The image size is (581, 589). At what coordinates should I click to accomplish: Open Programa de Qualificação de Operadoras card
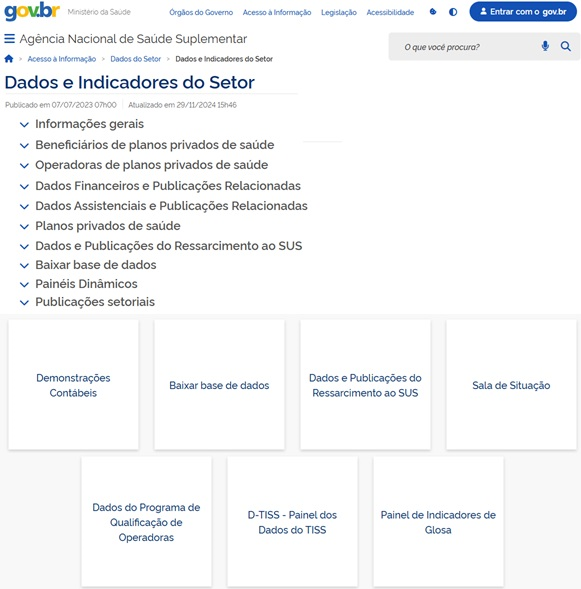coord(146,522)
